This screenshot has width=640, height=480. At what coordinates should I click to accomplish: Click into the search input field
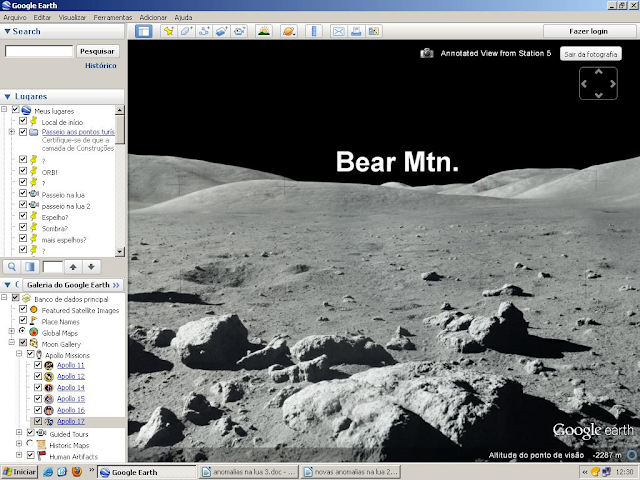(x=39, y=51)
